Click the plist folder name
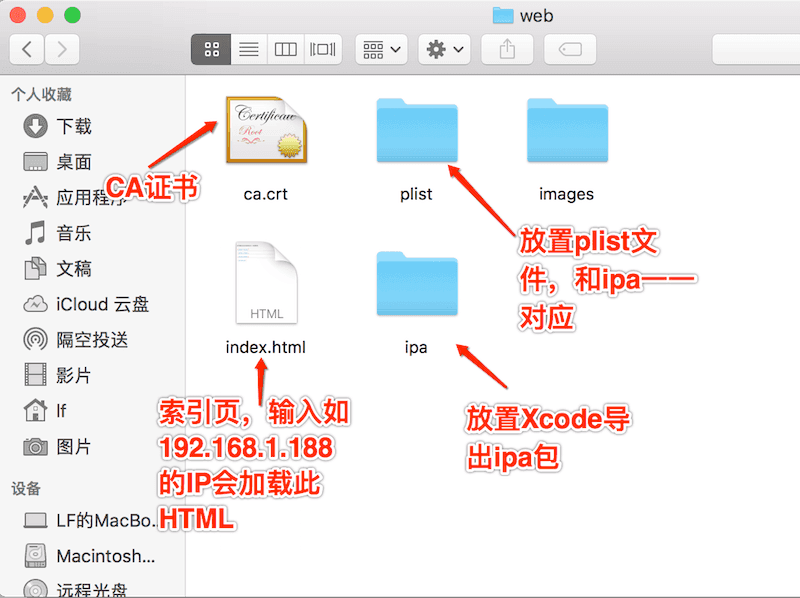The image size is (800, 598). click(x=416, y=194)
